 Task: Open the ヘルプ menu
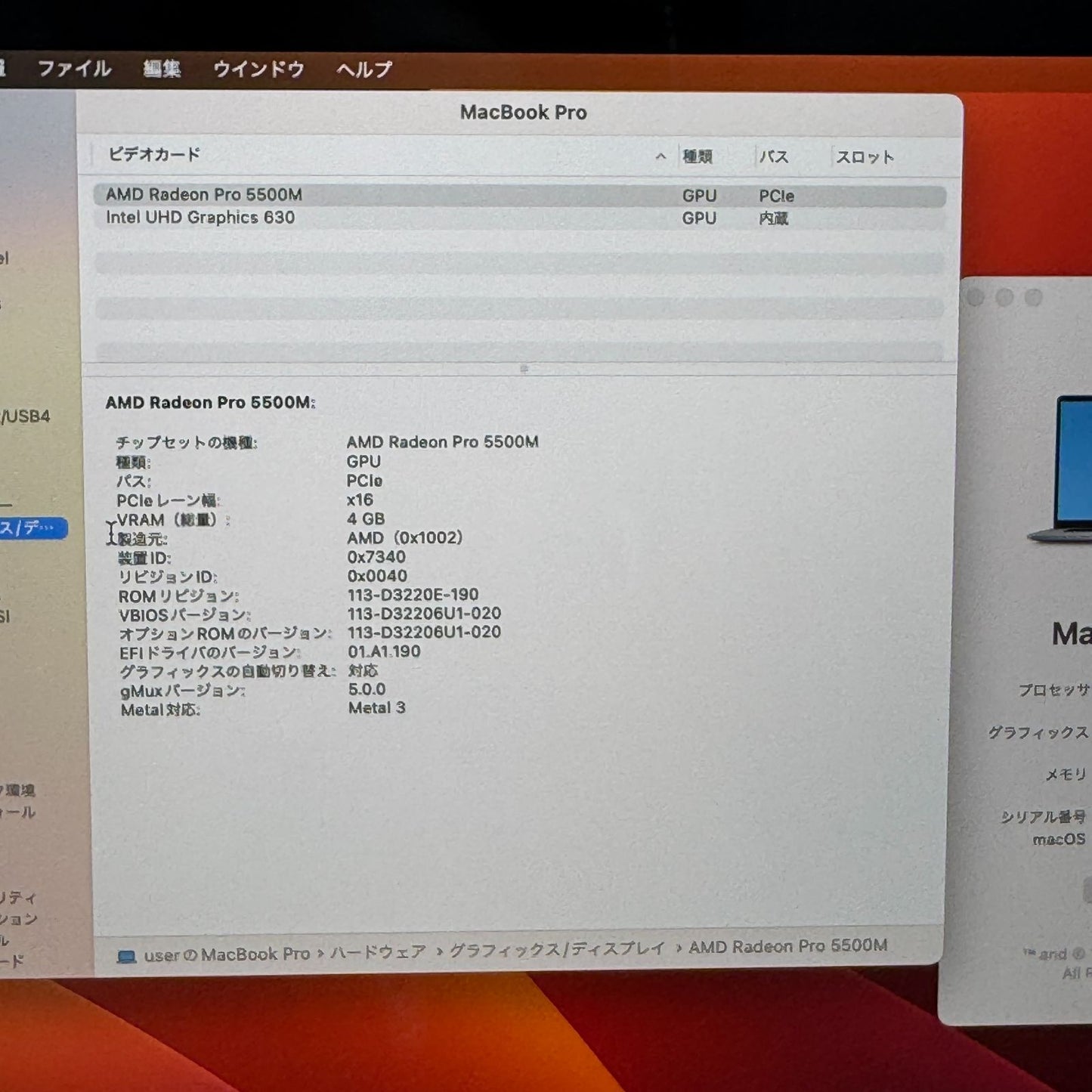click(364, 69)
